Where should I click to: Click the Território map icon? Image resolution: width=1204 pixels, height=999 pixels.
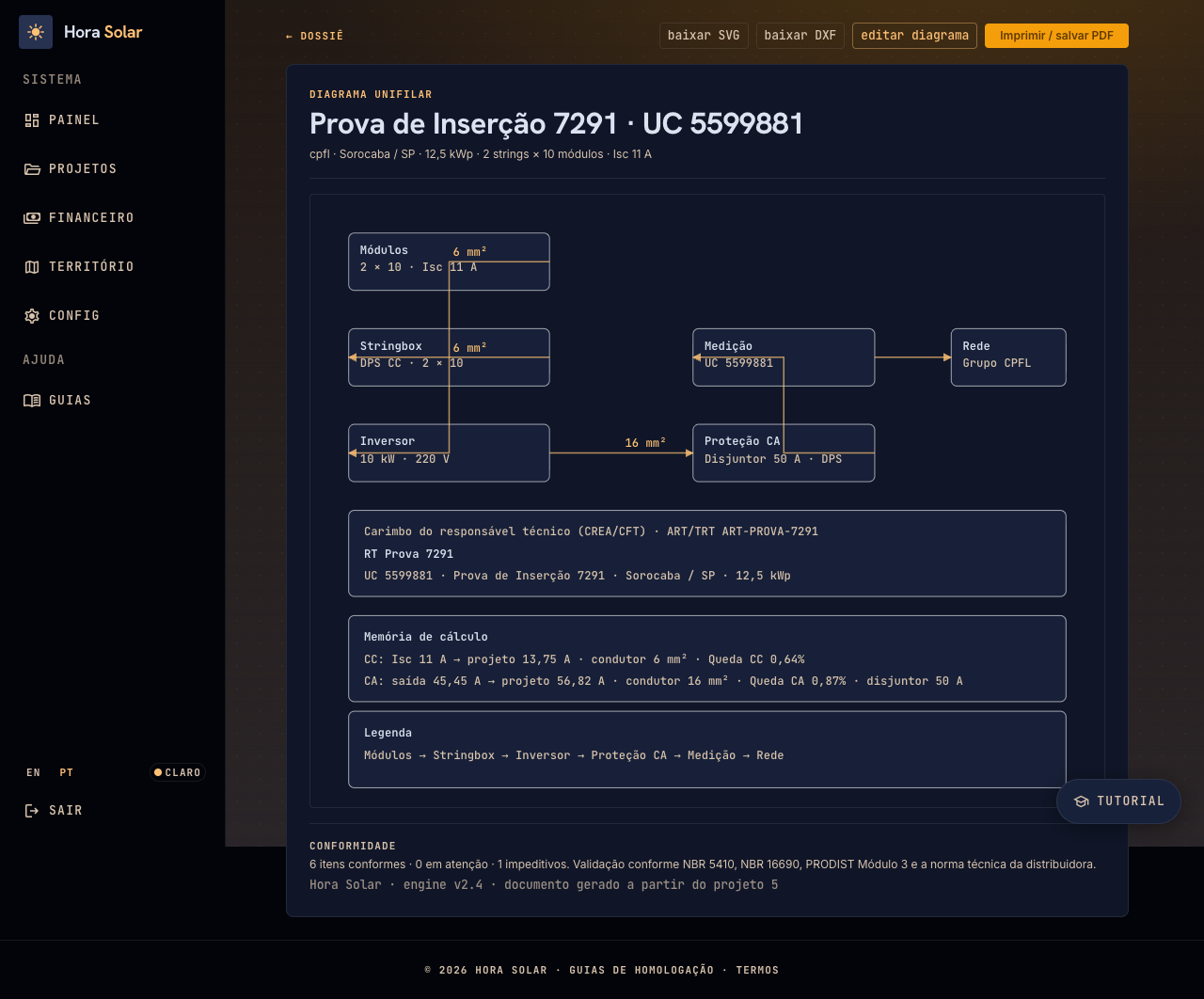[32, 267]
